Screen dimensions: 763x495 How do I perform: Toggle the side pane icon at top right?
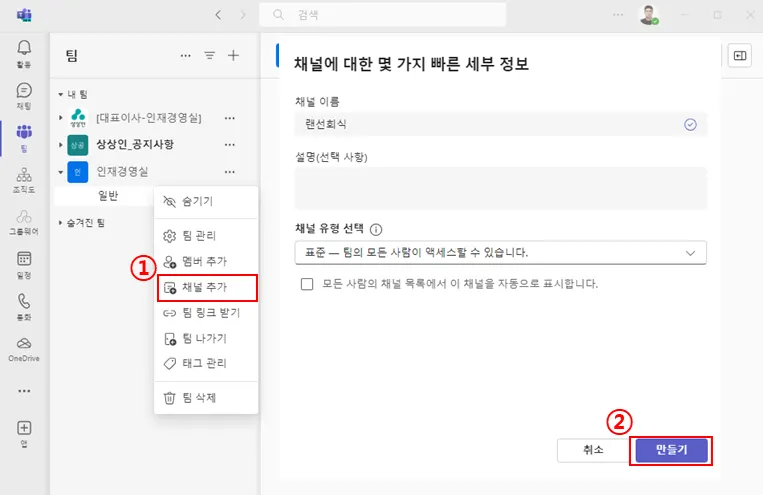tap(740, 55)
